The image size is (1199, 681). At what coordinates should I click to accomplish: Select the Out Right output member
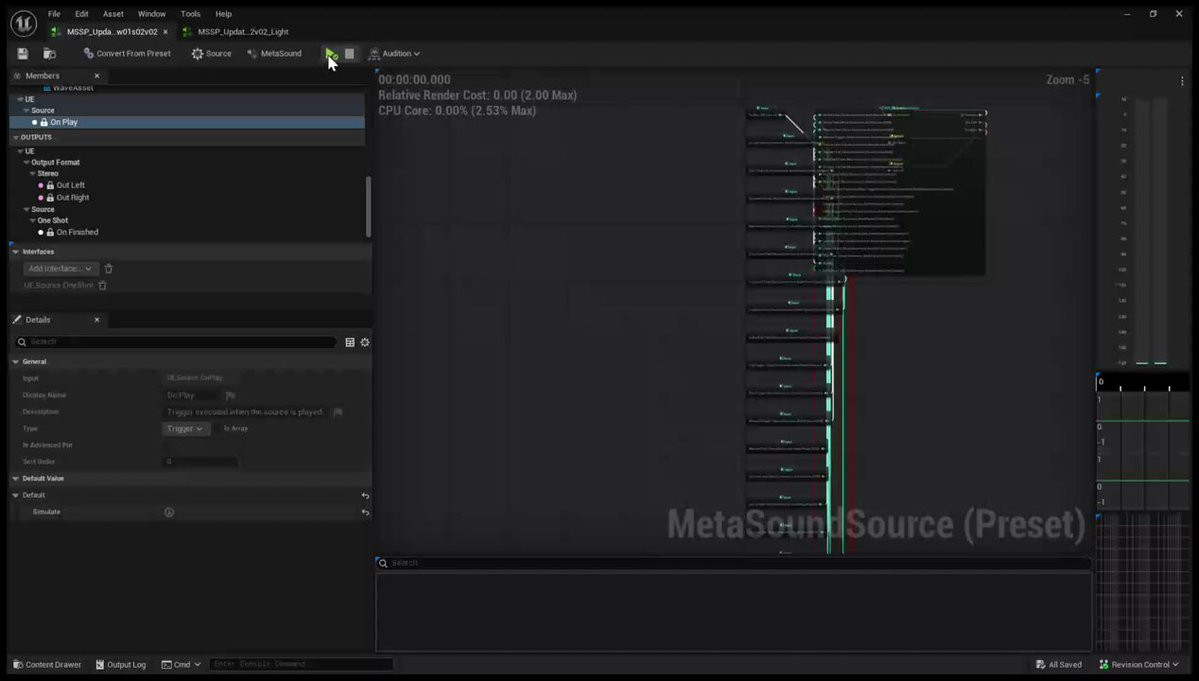click(73, 197)
